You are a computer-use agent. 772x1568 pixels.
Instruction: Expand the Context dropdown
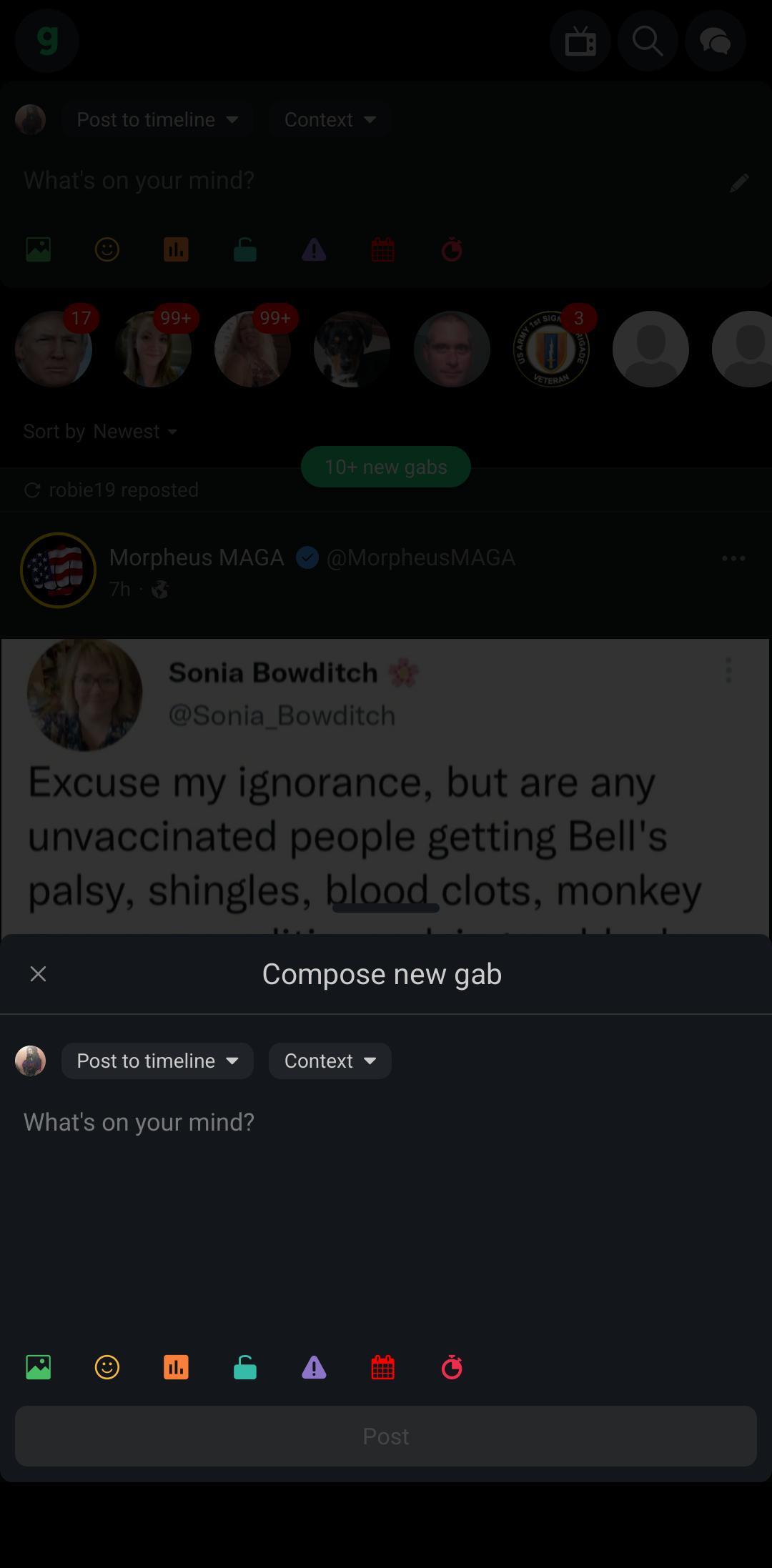tap(329, 1061)
